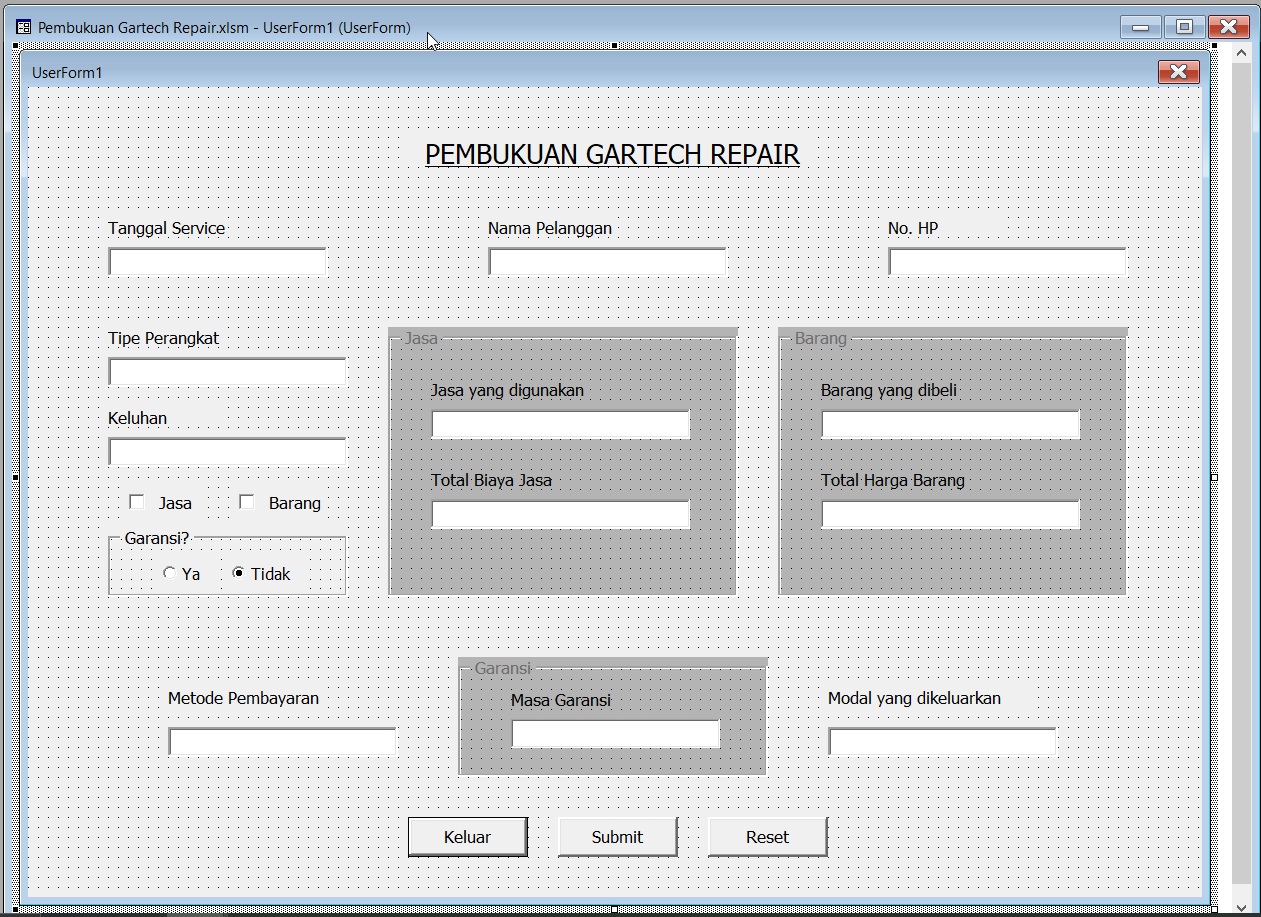
Task: Click inside the Tipe Perangkat field
Action: (226, 371)
